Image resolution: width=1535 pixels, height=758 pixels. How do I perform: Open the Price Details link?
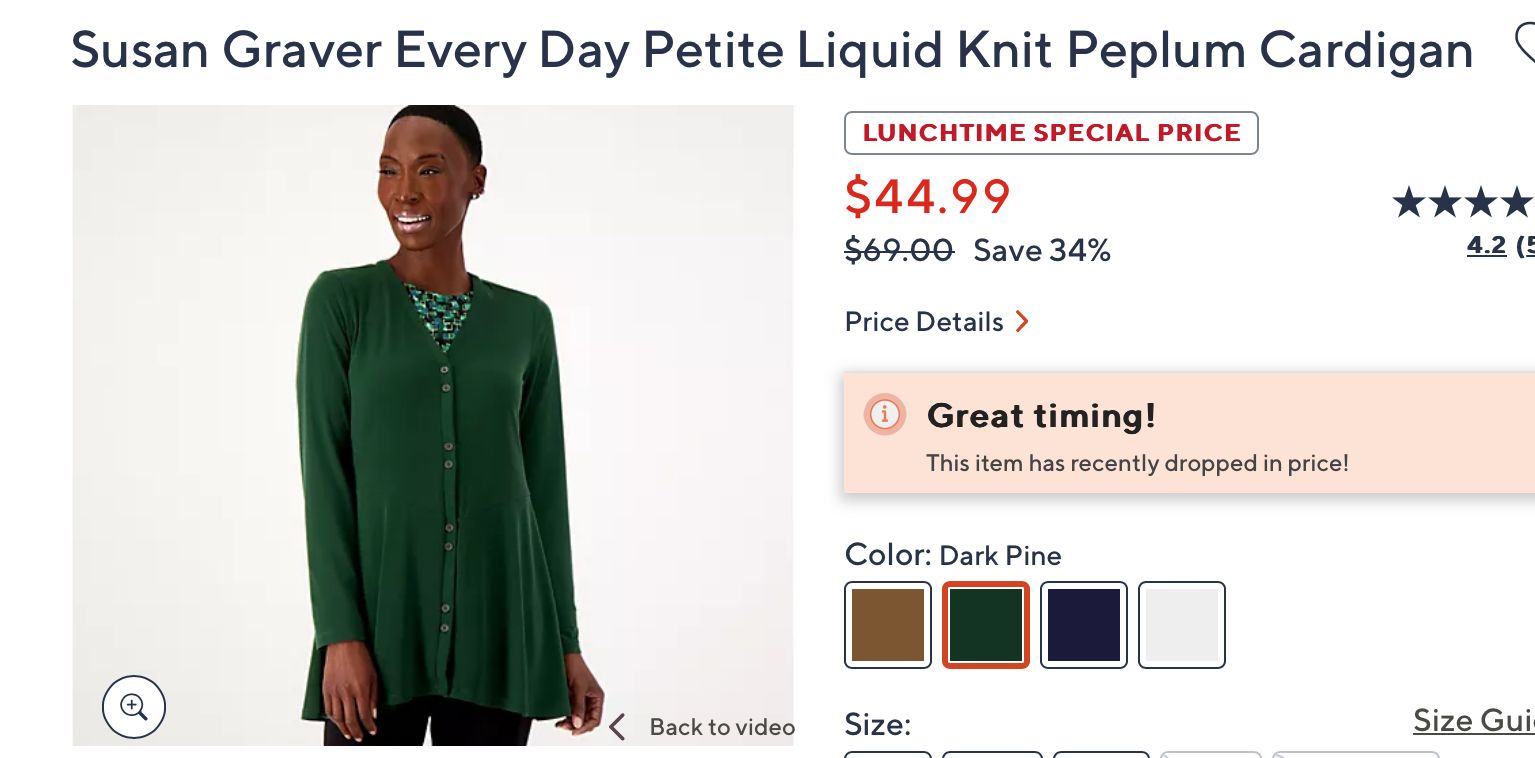point(924,322)
